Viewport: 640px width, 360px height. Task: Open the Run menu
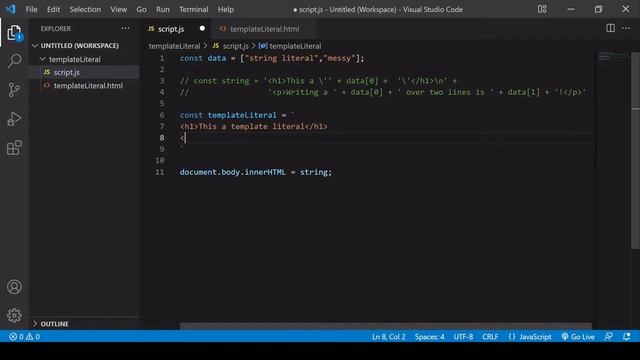pos(162,9)
